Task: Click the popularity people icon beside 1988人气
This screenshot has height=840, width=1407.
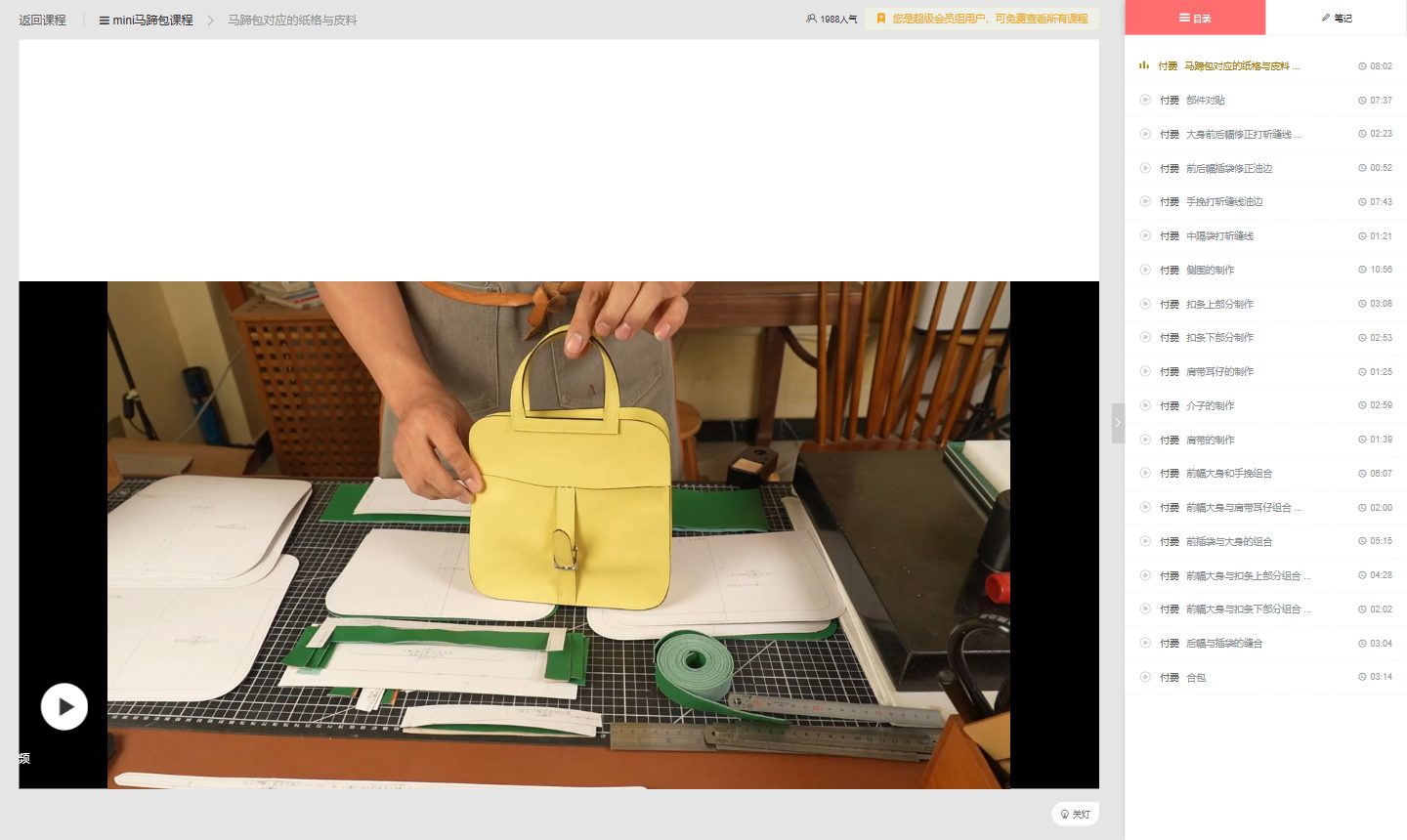Action: pyautogui.click(x=811, y=19)
